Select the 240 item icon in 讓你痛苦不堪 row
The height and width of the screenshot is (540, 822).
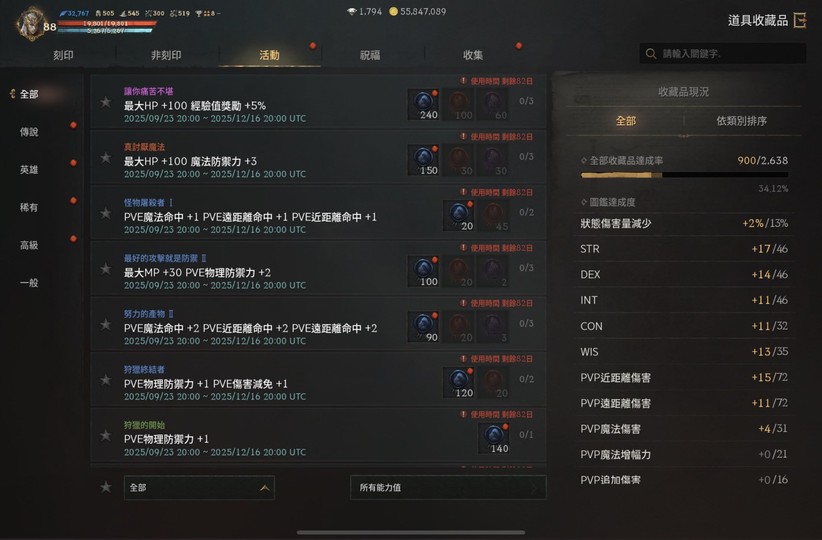point(424,104)
